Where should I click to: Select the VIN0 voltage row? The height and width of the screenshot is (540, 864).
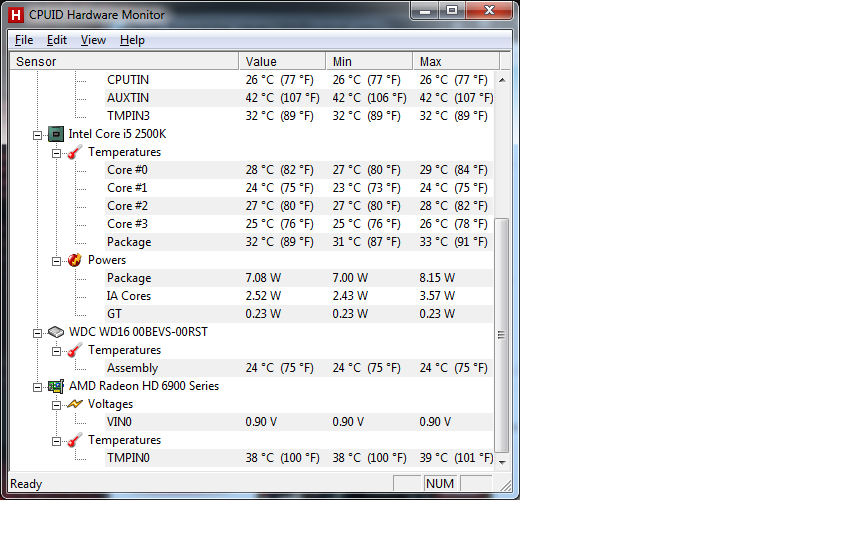(x=299, y=422)
